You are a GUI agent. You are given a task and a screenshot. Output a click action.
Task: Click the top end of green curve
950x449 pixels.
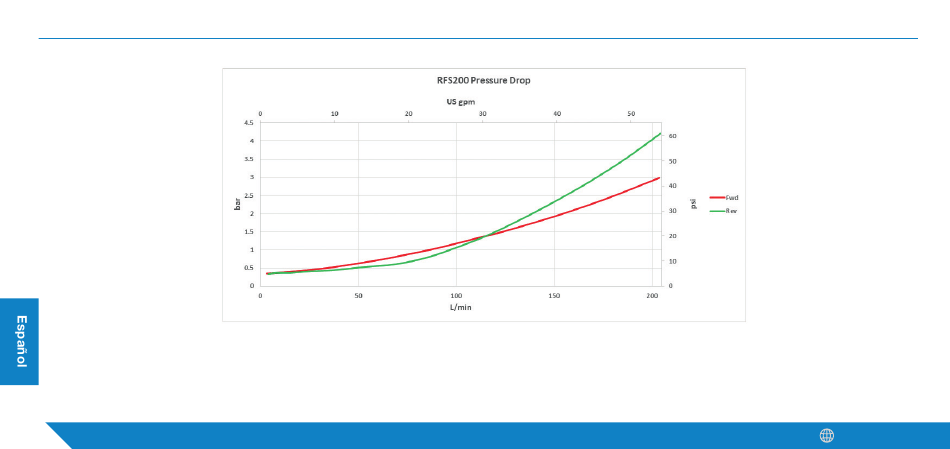tap(659, 133)
